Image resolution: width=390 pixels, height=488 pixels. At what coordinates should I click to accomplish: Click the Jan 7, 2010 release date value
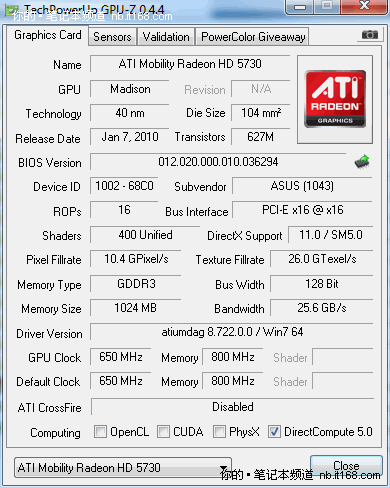click(x=130, y=137)
